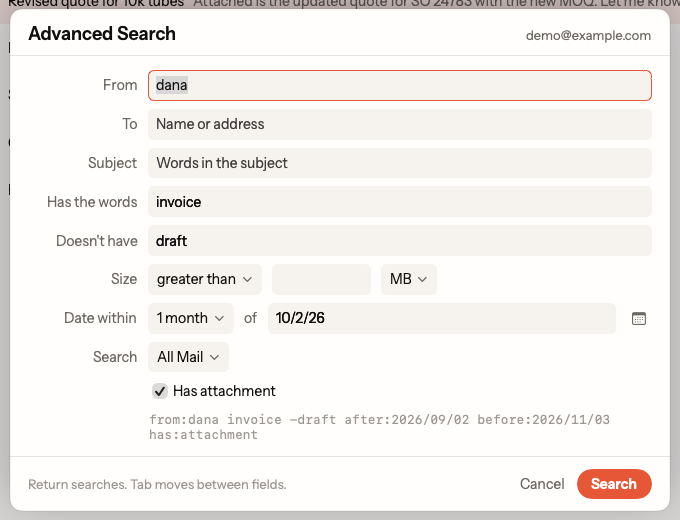Cancel the advanced search dialog
The image size is (680, 520).
(x=542, y=484)
